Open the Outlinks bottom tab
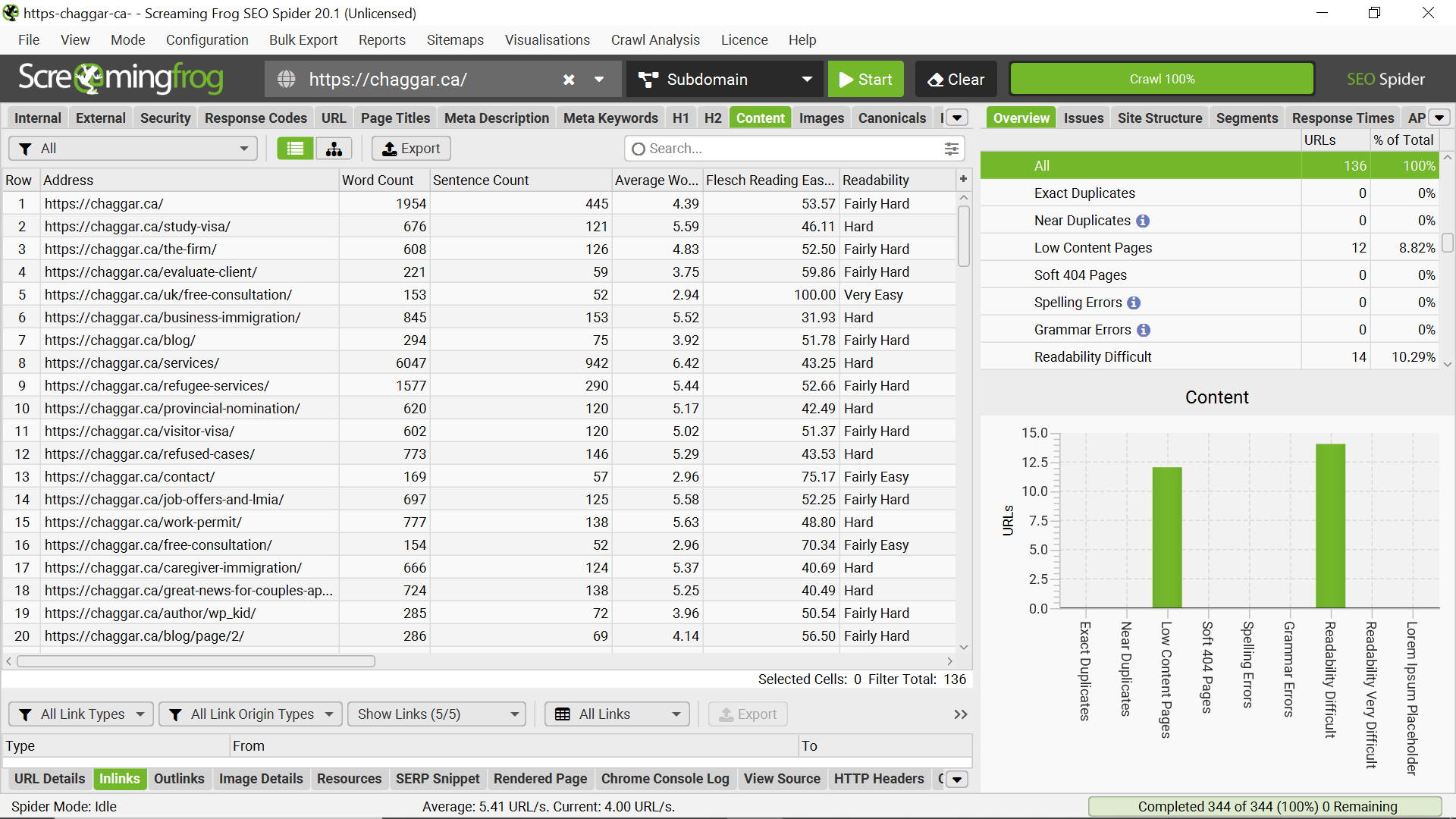The width and height of the screenshot is (1456, 819). [x=179, y=779]
